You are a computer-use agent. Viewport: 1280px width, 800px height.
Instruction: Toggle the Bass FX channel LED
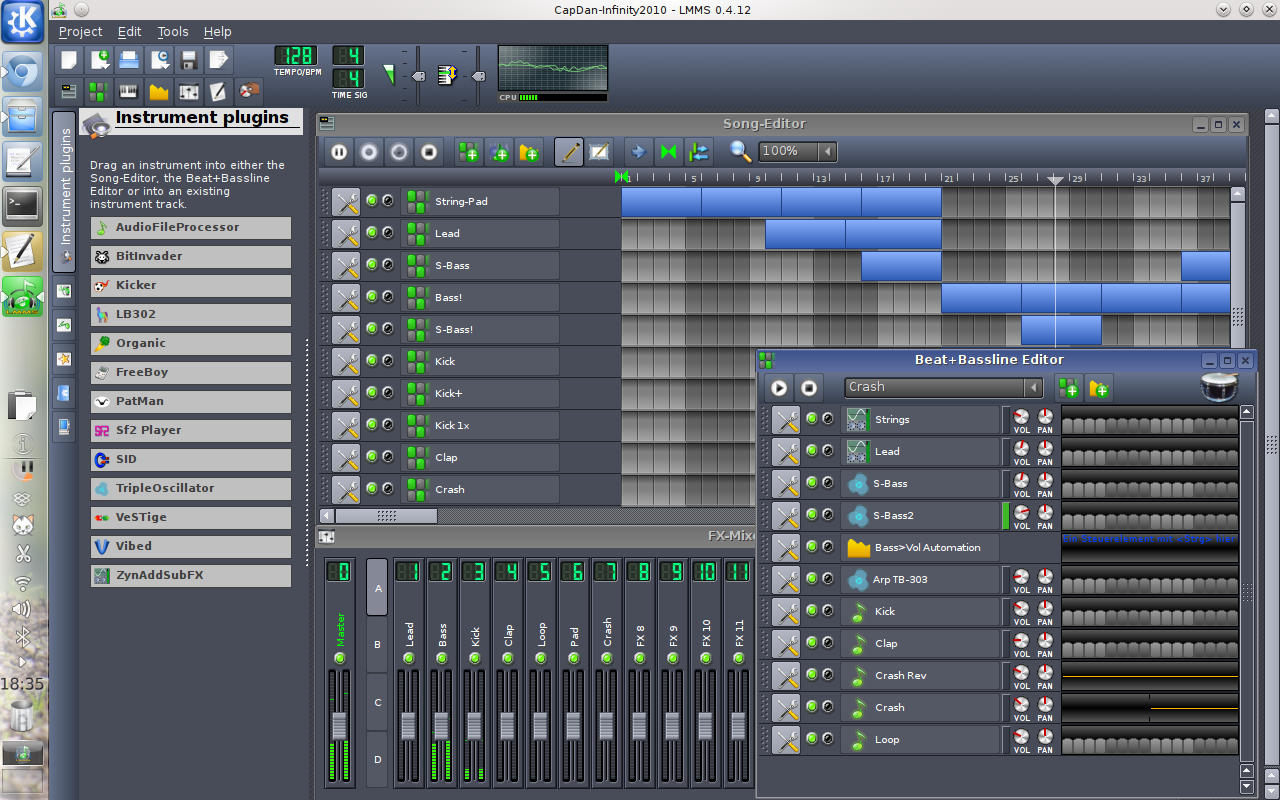442,658
